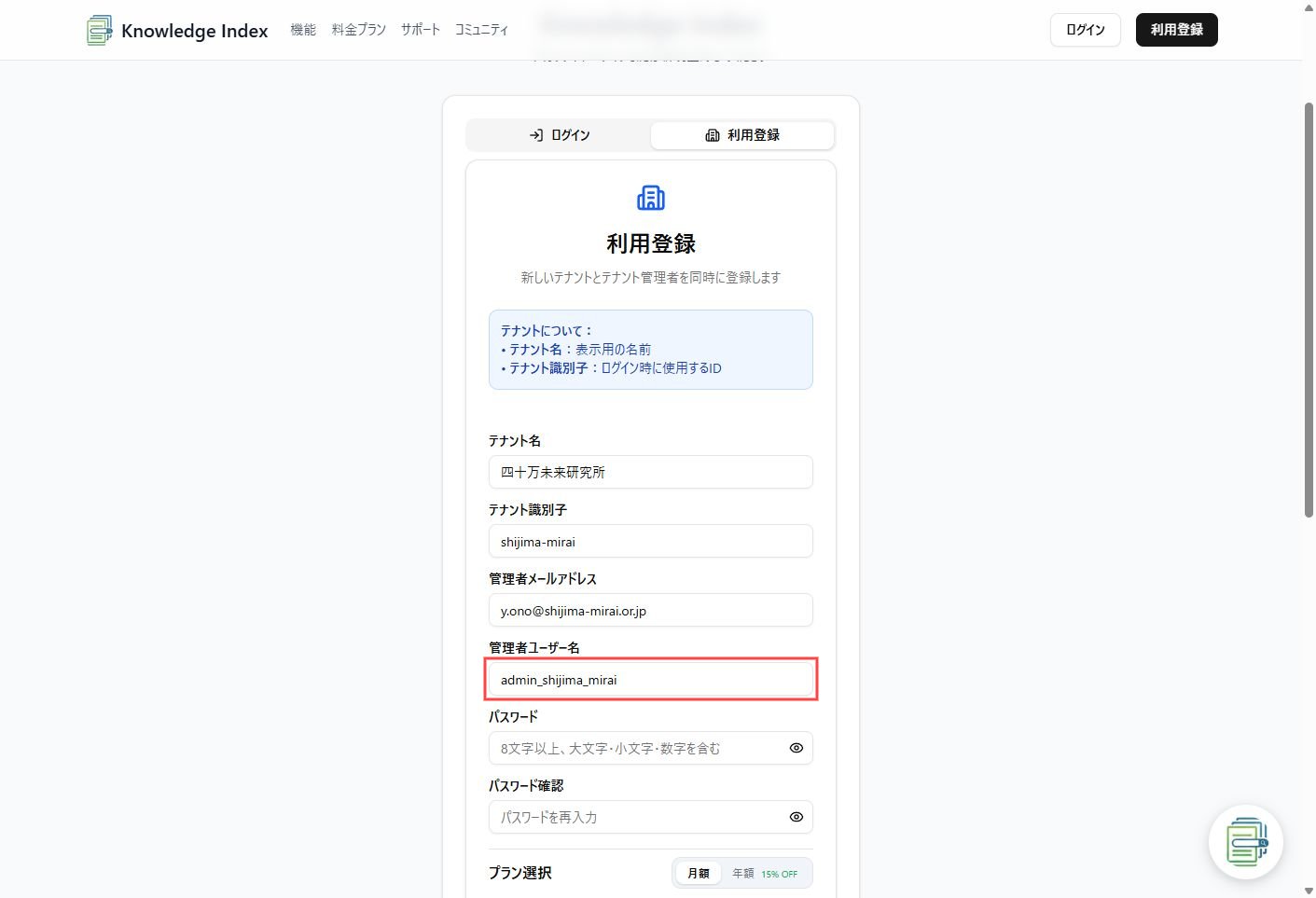
Task: Click the テナントについて info heading
Action: click(547, 330)
